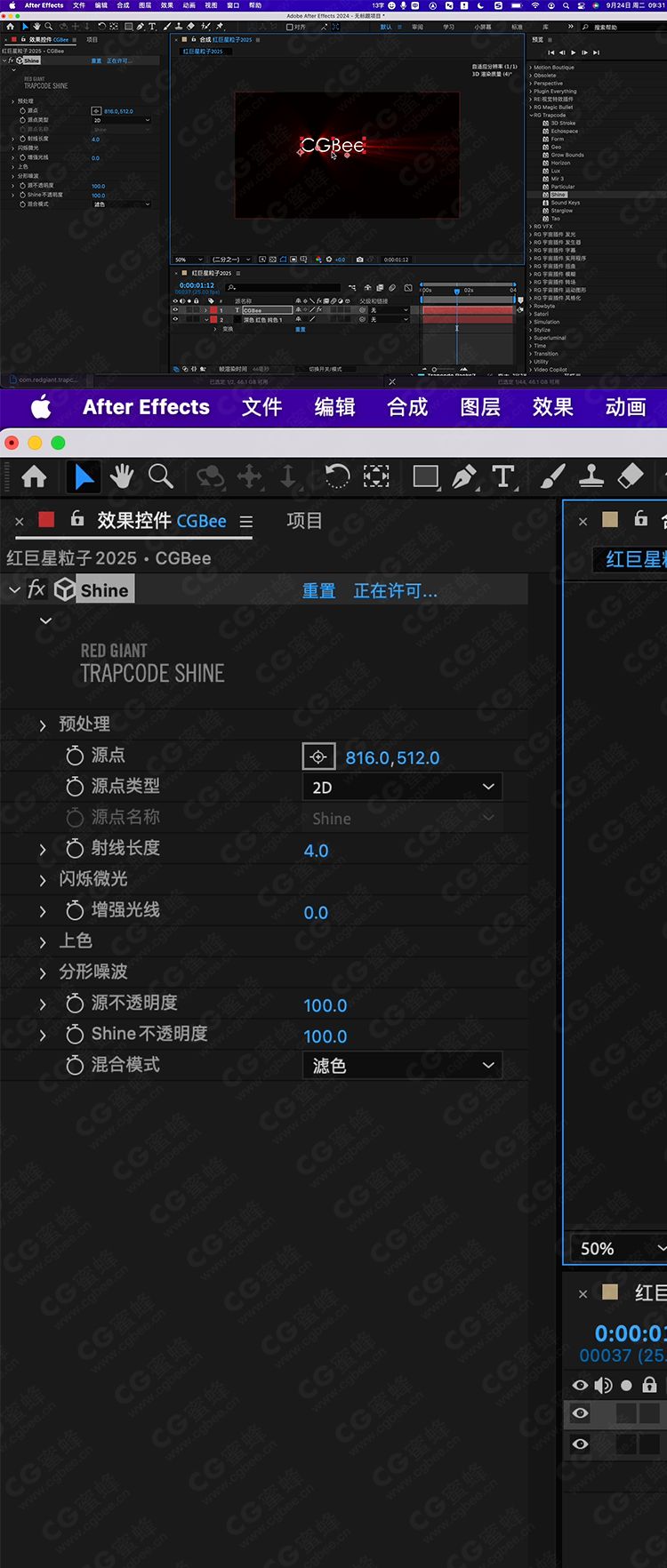Select the Hand tool in the enlarged toolbar
The height and width of the screenshot is (1568, 667).
tap(122, 477)
